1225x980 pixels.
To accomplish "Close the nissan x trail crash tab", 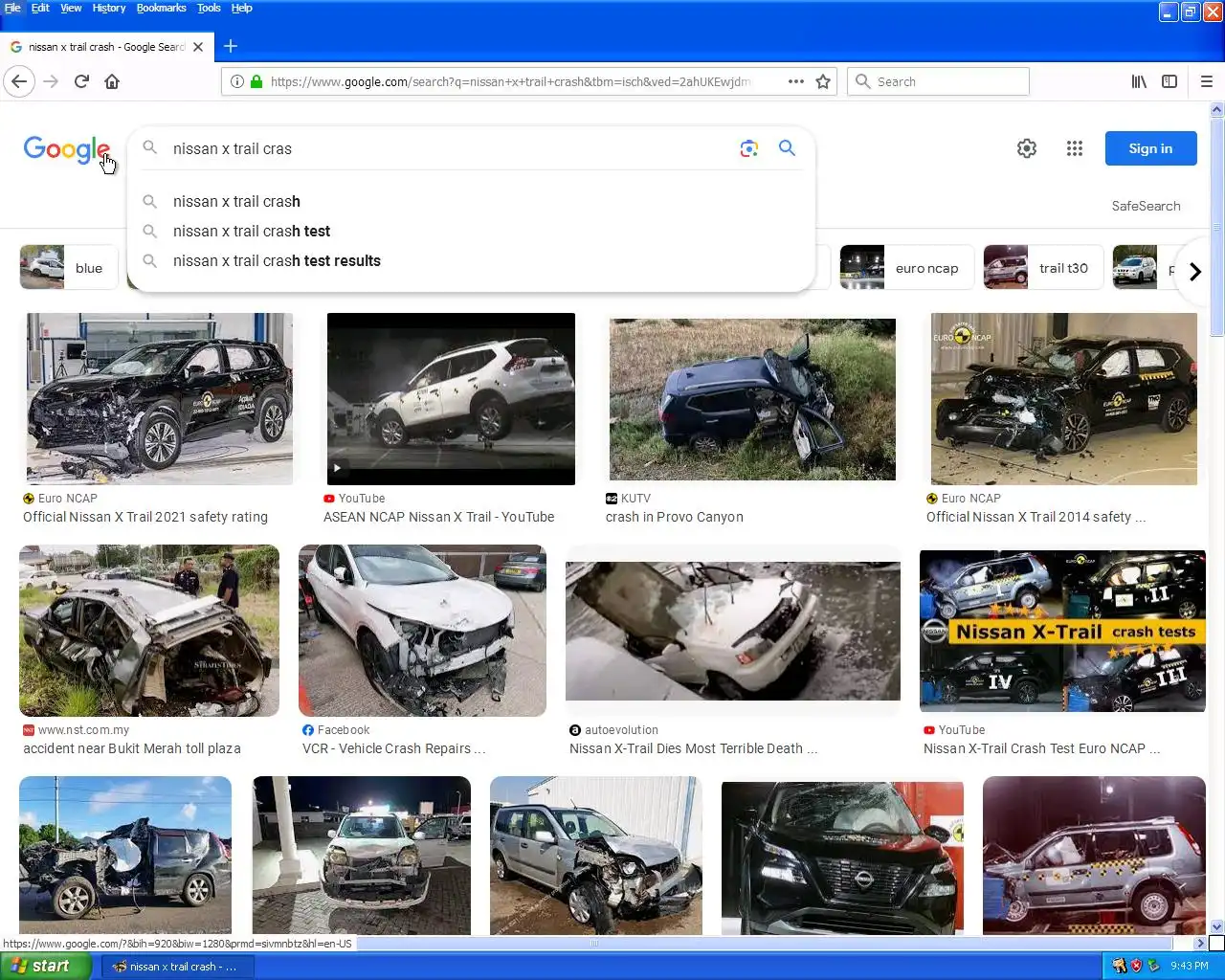I will 198,46.
